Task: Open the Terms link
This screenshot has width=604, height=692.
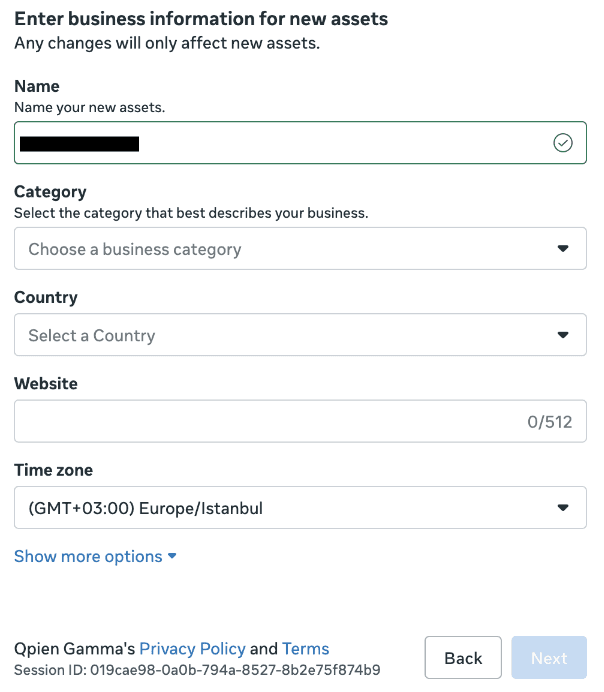Action: 305,649
